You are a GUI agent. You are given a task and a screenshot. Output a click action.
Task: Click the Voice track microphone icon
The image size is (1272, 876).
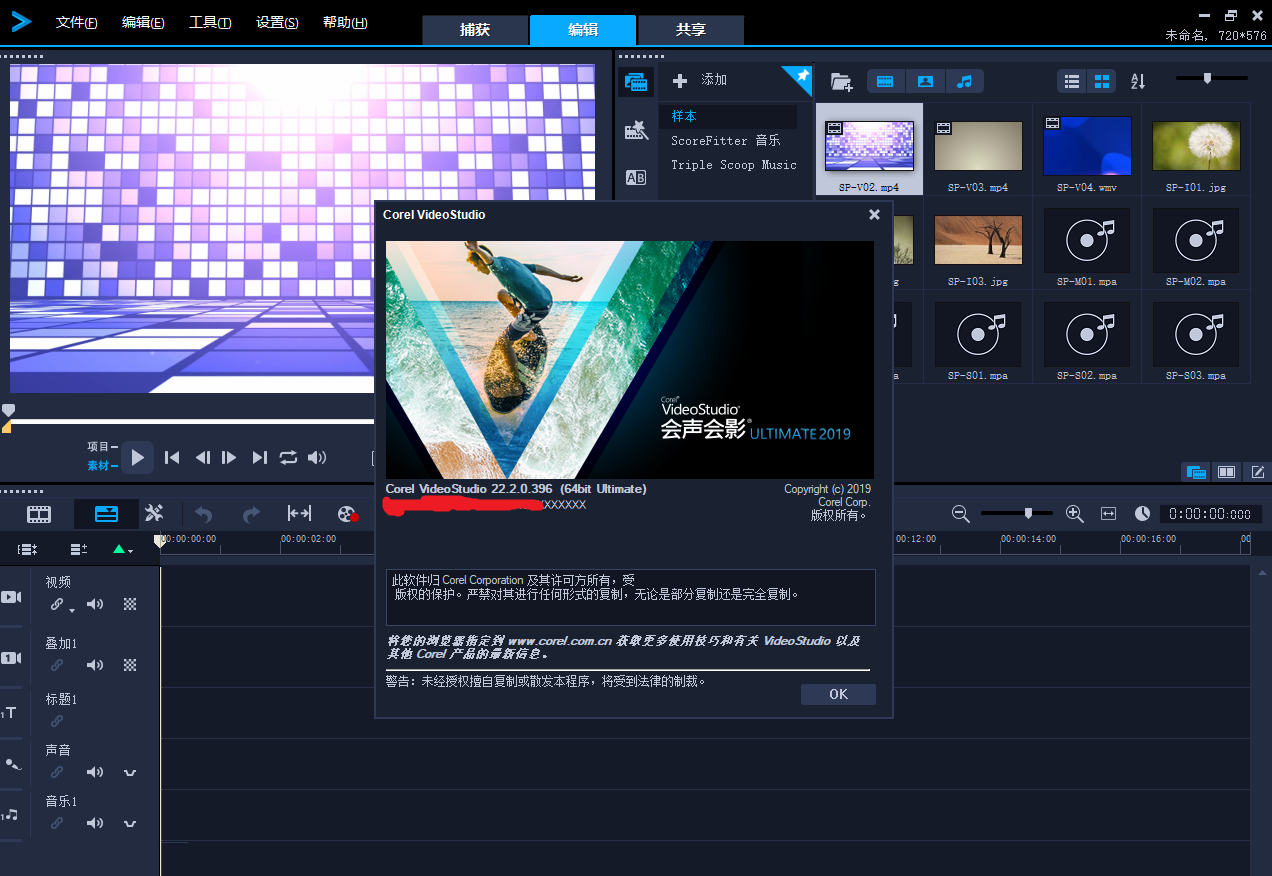pos(13,764)
